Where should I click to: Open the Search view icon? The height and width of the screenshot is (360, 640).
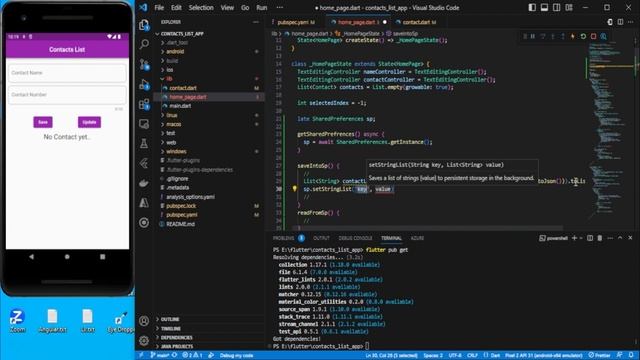tap(144, 44)
